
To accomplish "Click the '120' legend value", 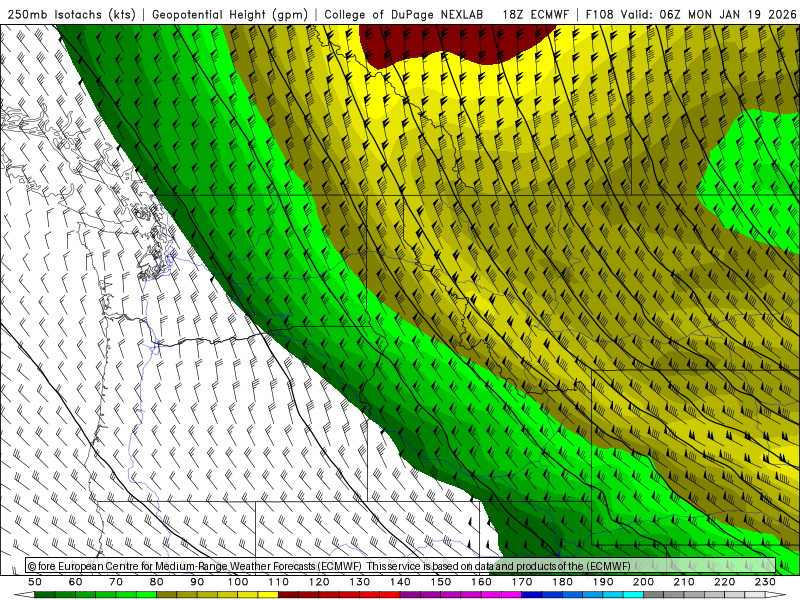I will [x=319, y=582].
